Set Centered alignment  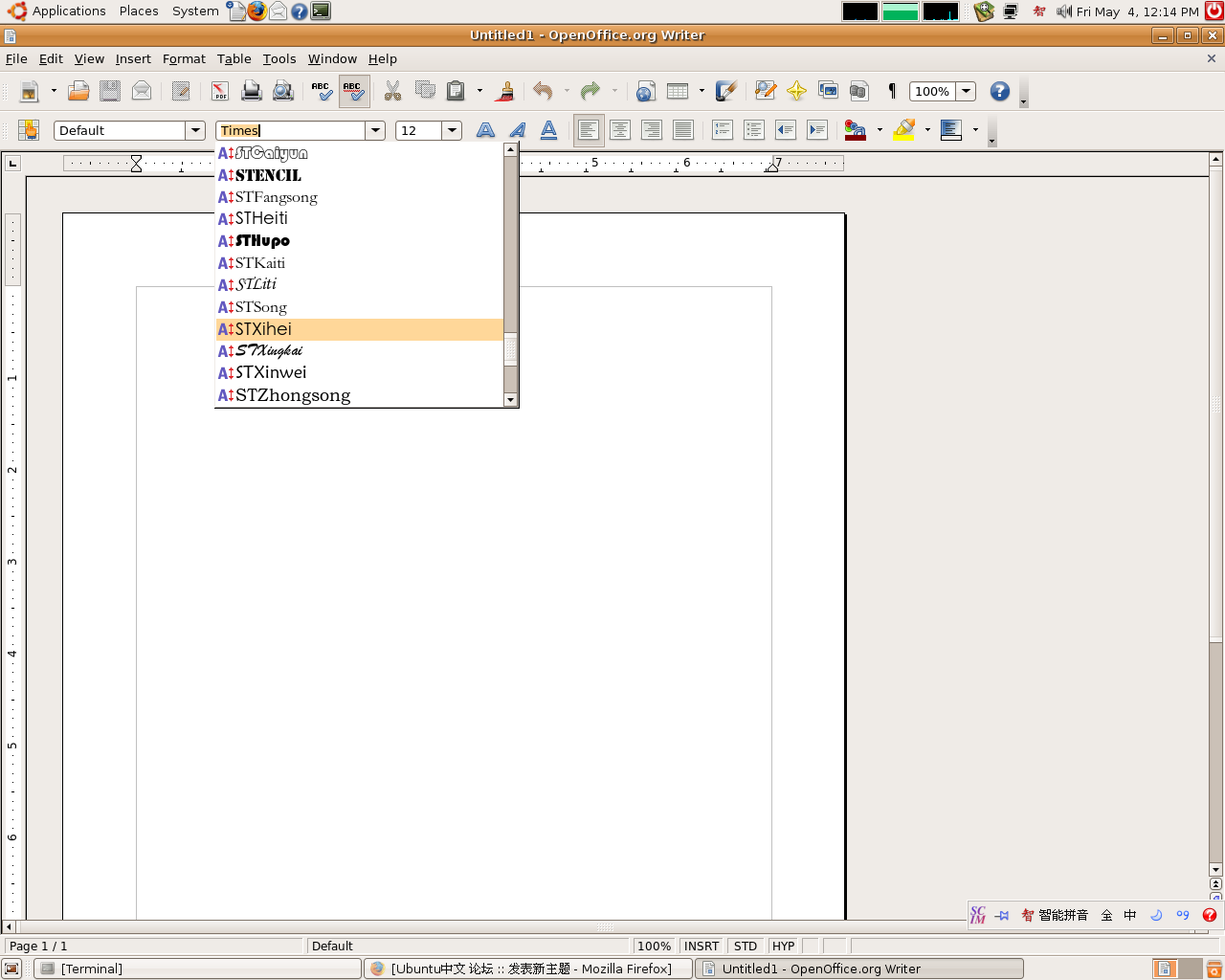[x=620, y=130]
